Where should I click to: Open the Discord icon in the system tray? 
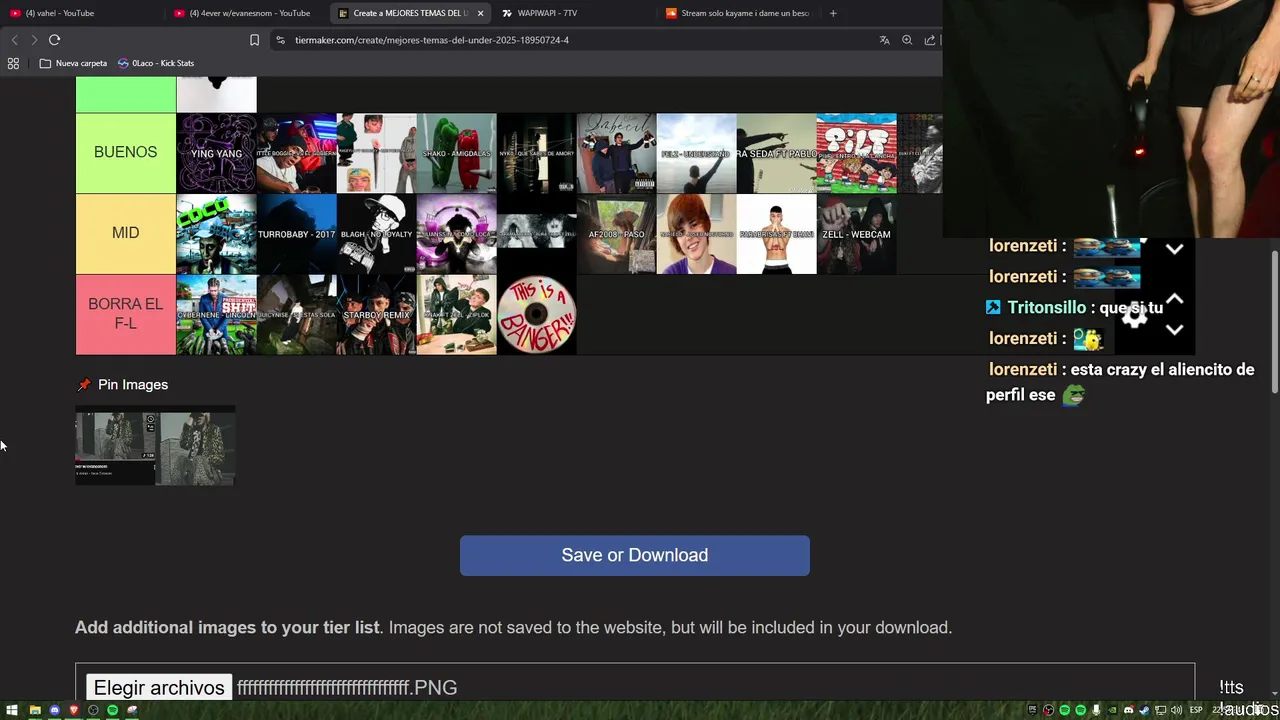point(1129,710)
